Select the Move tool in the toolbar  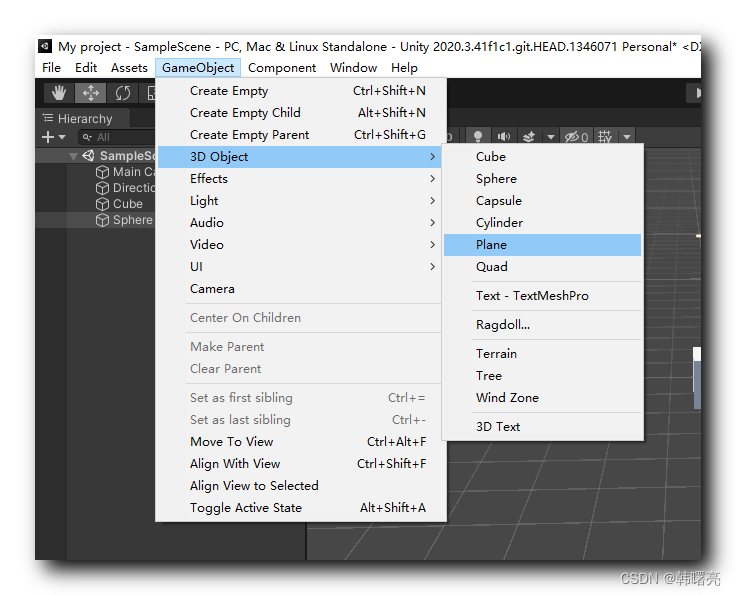(x=91, y=93)
